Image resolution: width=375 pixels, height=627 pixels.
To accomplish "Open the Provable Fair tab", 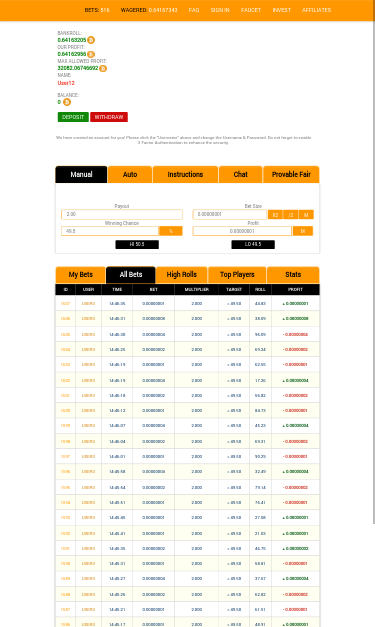I will [291, 174].
